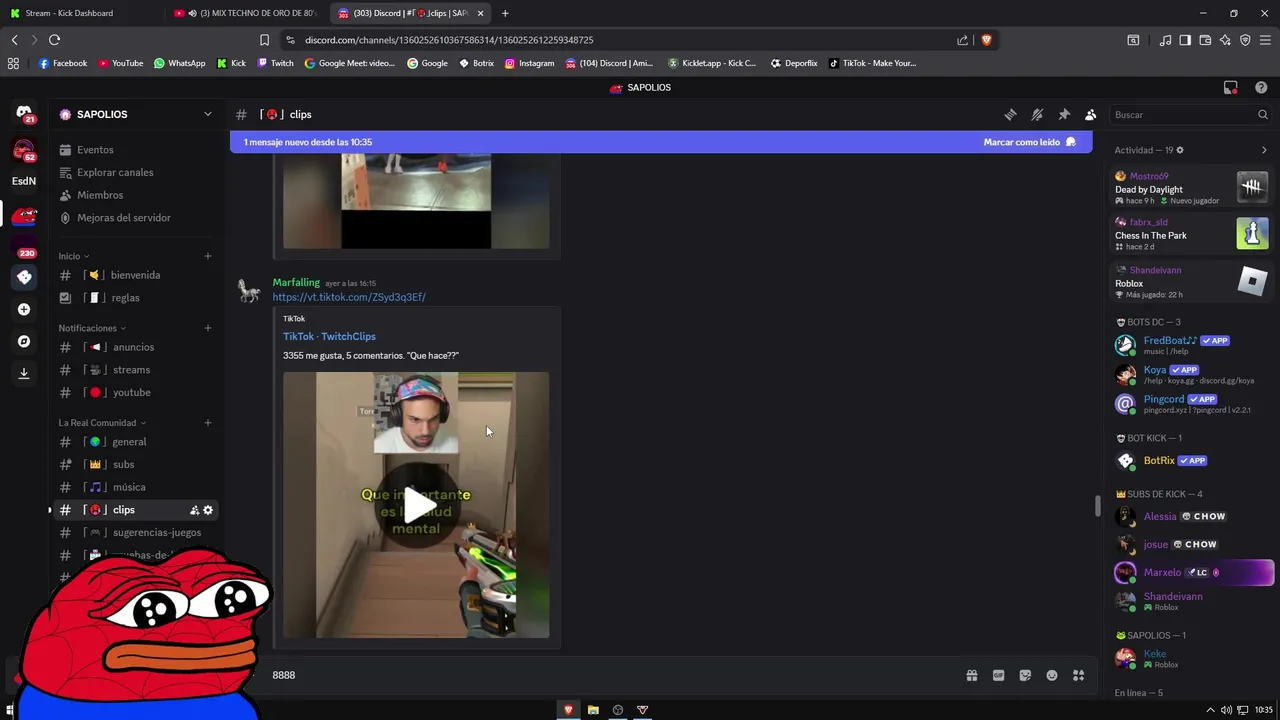Open the sticker picker icon
The height and width of the screenshot is (720, 1280).
coord(1025,676)
